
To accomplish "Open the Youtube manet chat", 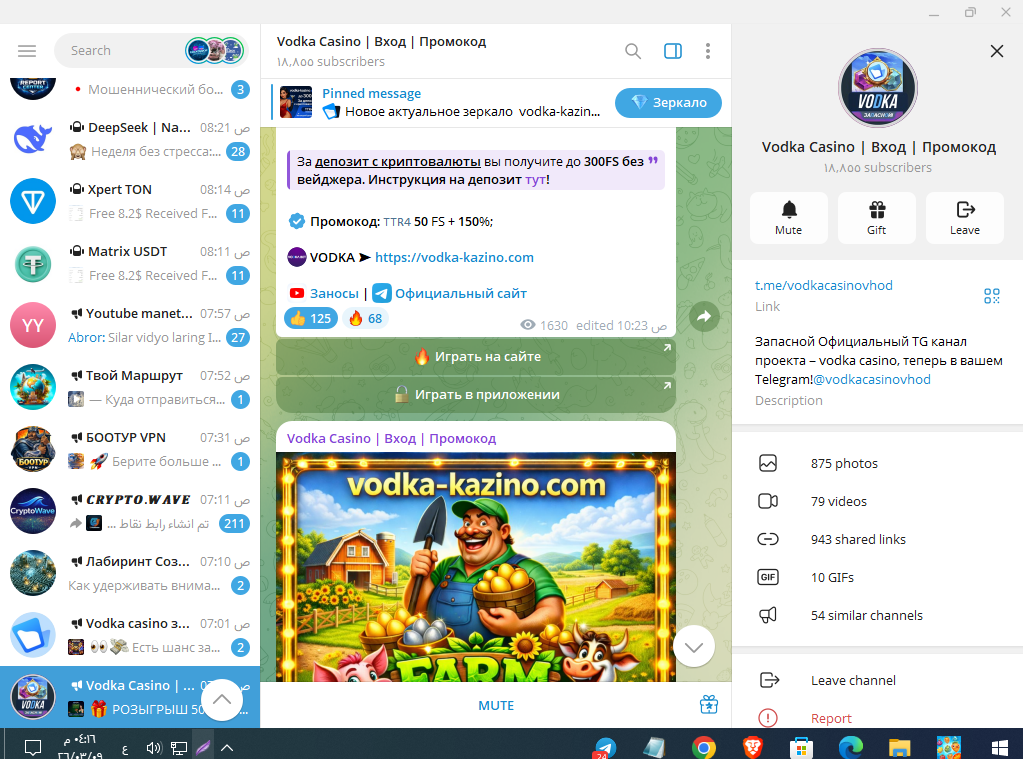I will [x=130, y=325].
